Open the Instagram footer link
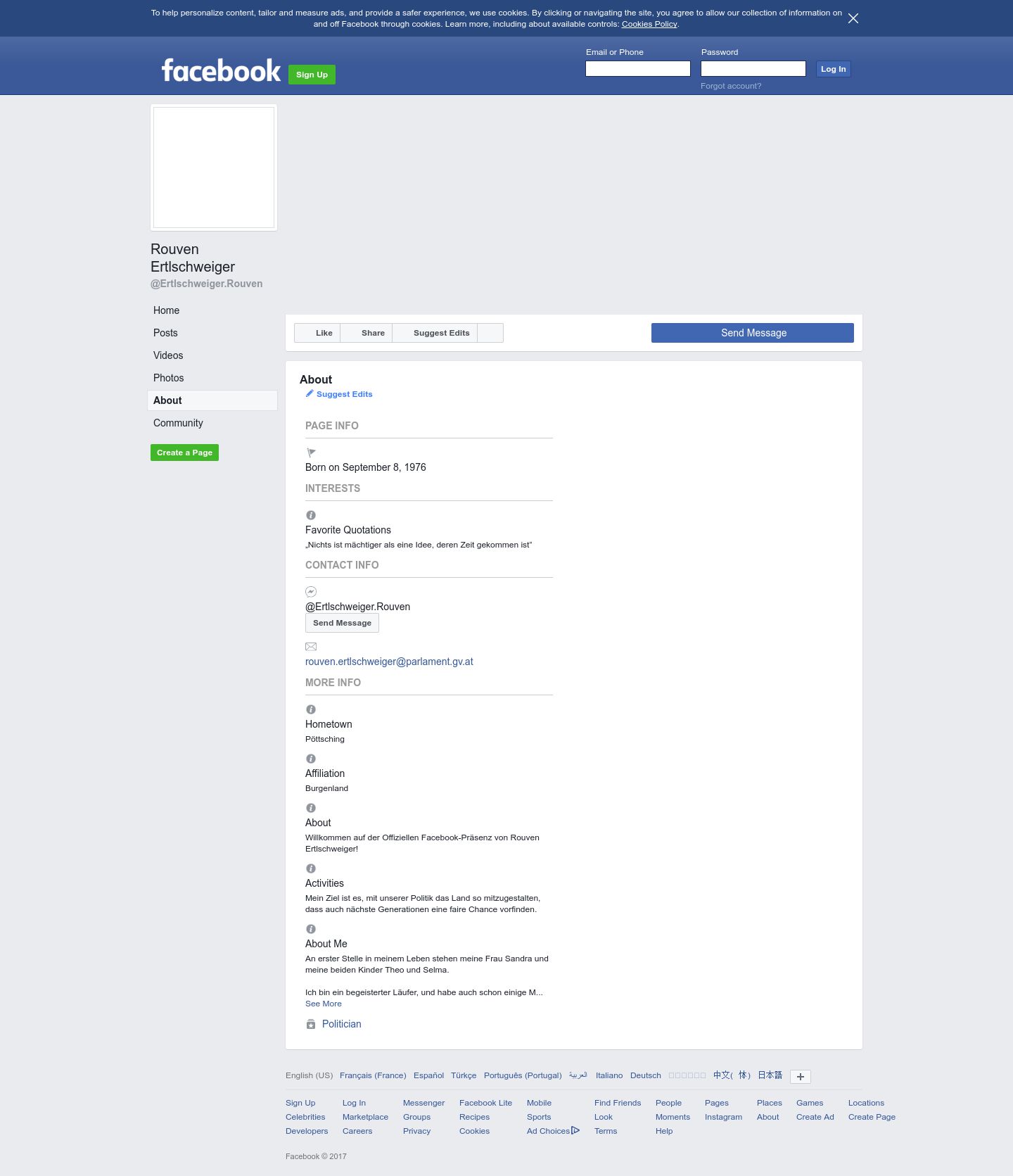Screen dimensions: 1013x1176 [x=723, y=1117]
